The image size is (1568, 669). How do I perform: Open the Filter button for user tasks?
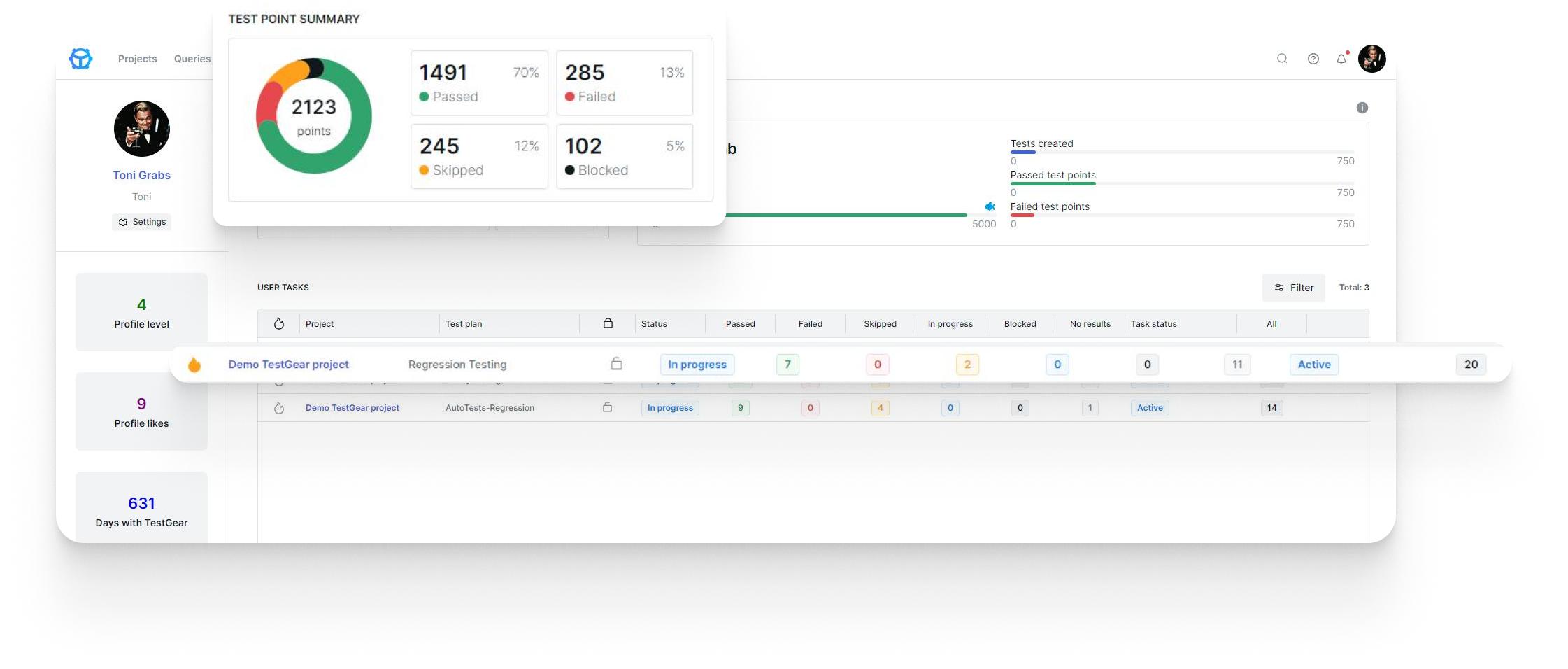tap(1293, 288)
